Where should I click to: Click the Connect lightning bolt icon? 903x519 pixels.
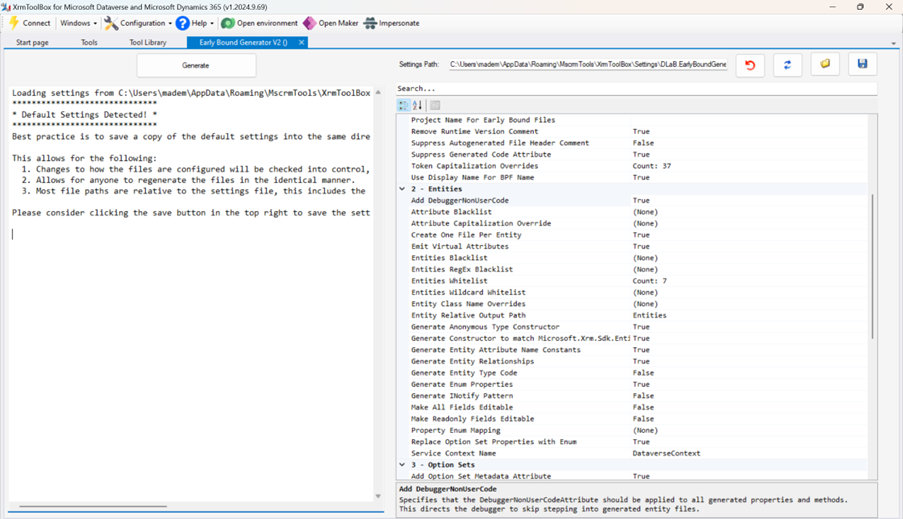pyautogui.click(x=14, y=23)
